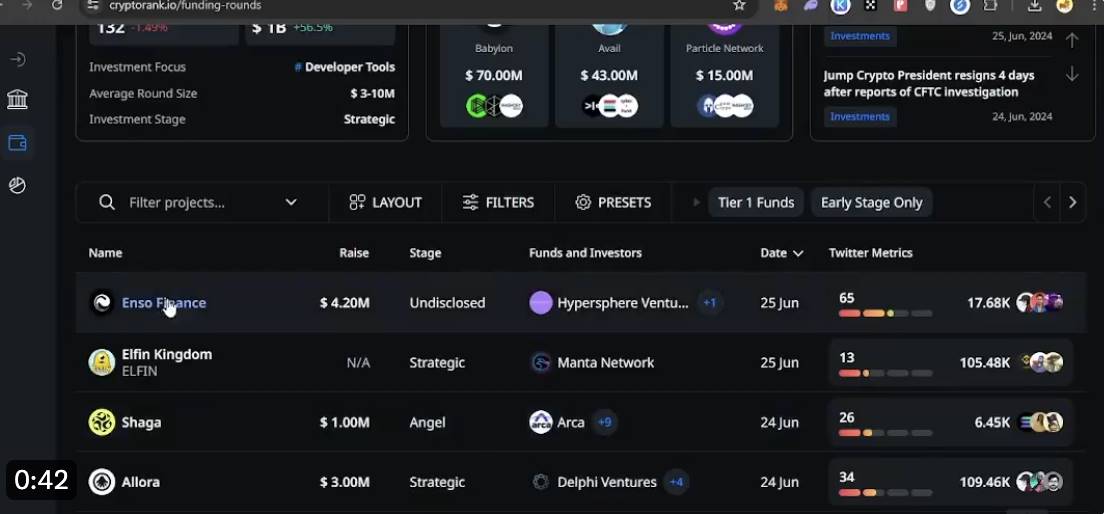Open the pie chart sidebar icon
Image resolution: width=1104 pixels, height=514 pixels.
(17, 185)
